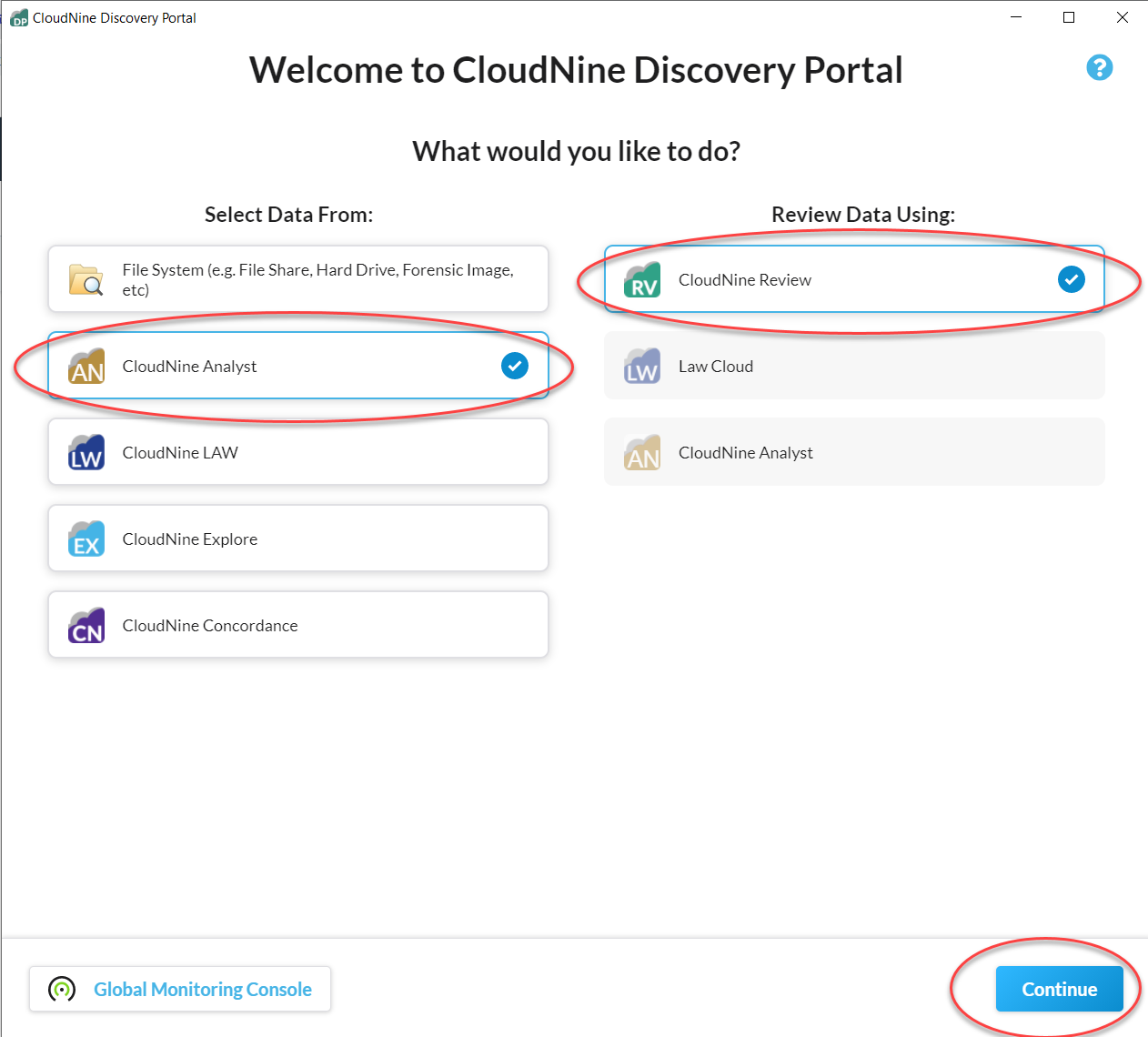Select CloudNine Explore as the data source
Viewport: 1148px width, 1037px height.
pyautogui.click(x=298, y=539)
